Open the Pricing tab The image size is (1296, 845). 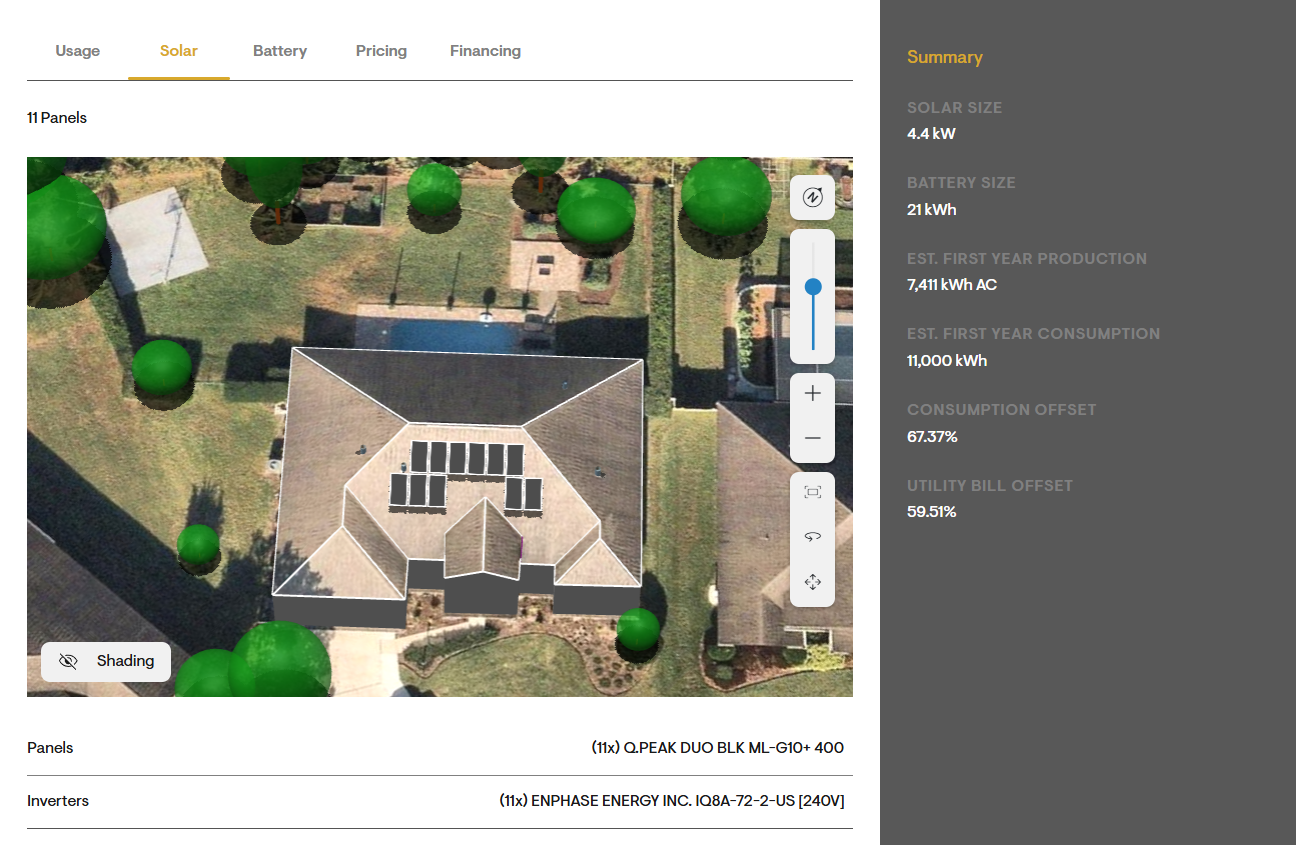[x=381, y=51]
